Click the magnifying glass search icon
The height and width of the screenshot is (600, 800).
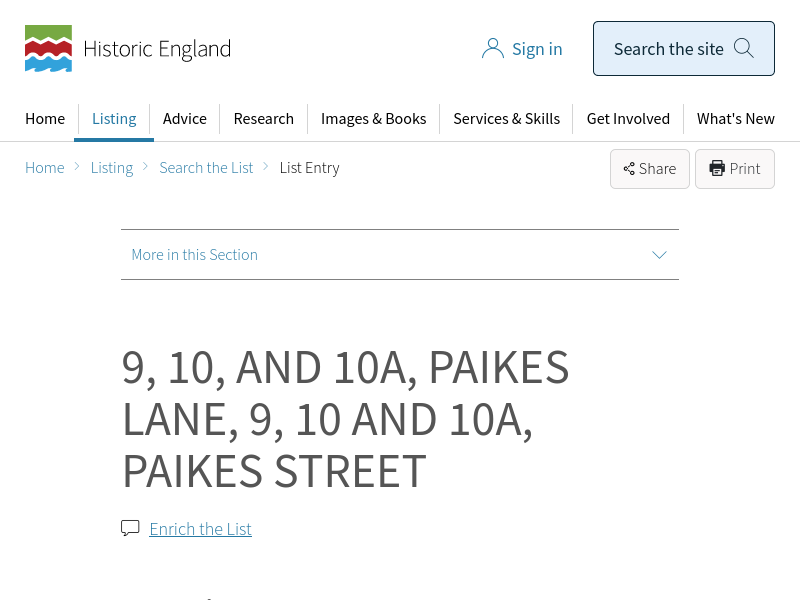click(x=743, y=48)
